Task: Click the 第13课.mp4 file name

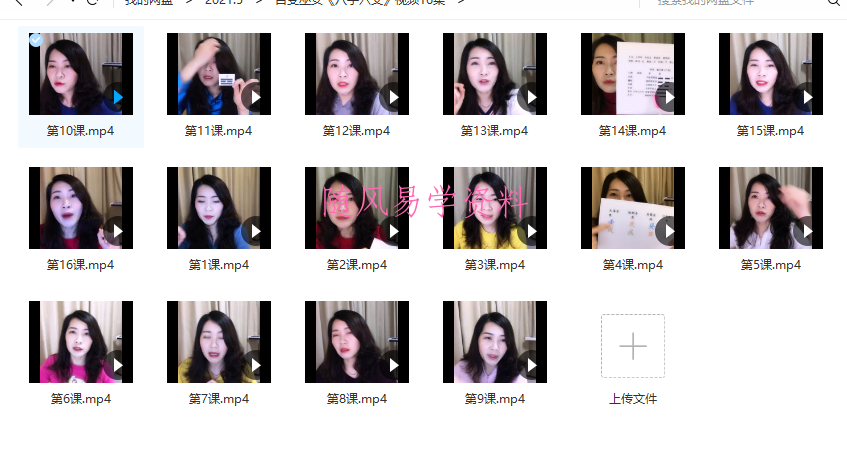Action: click(494, 131)
